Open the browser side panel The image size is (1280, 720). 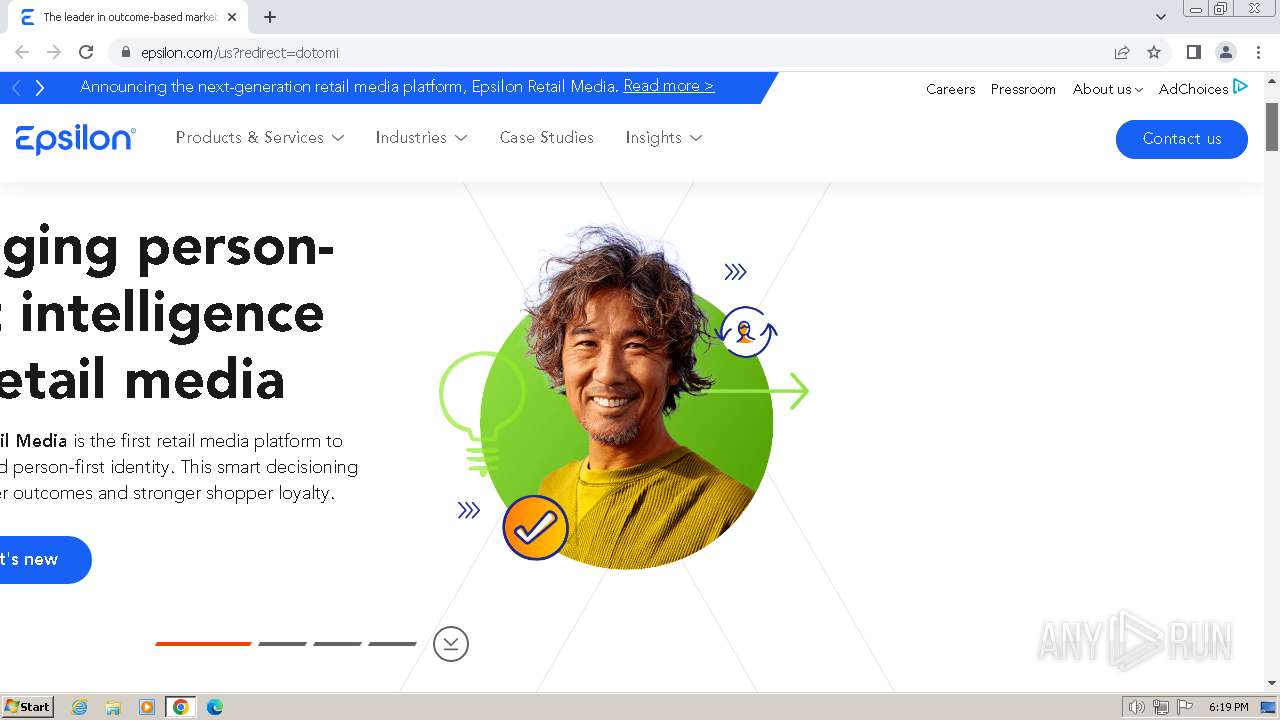(x=1194, y=52)
